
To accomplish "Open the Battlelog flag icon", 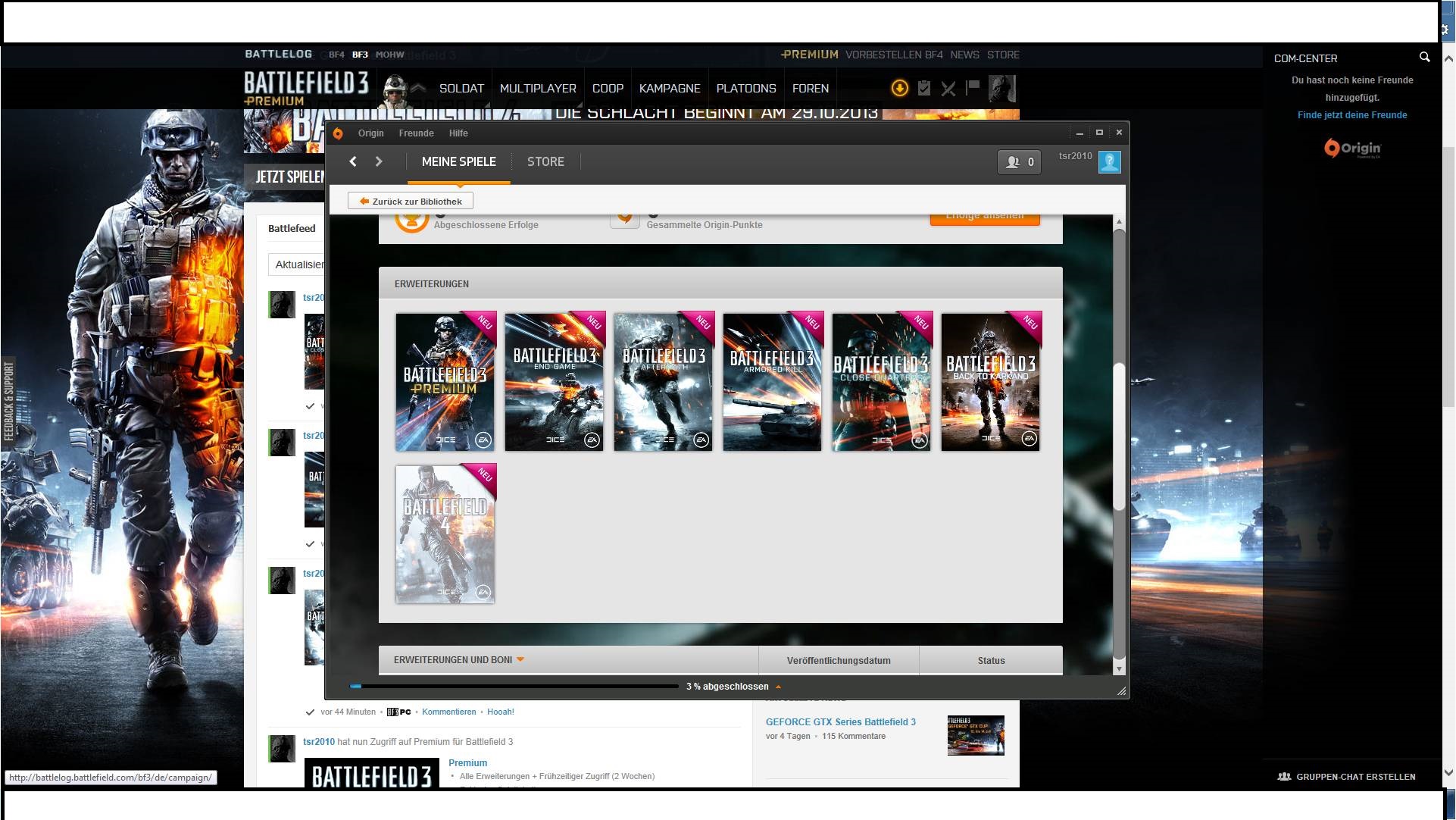I will pos(973,88).
